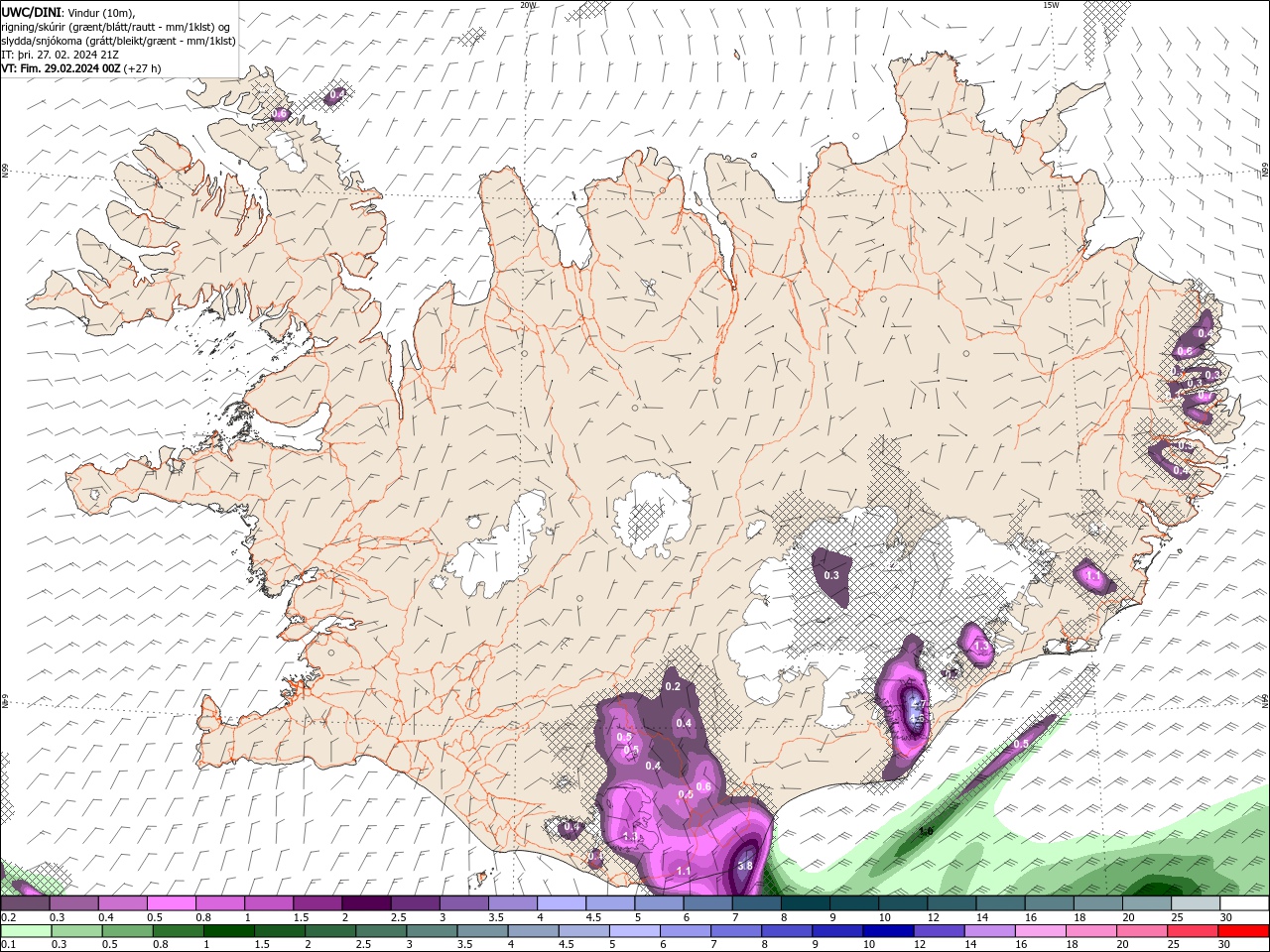Select white top legend swatch at 30

[1244, 903]
